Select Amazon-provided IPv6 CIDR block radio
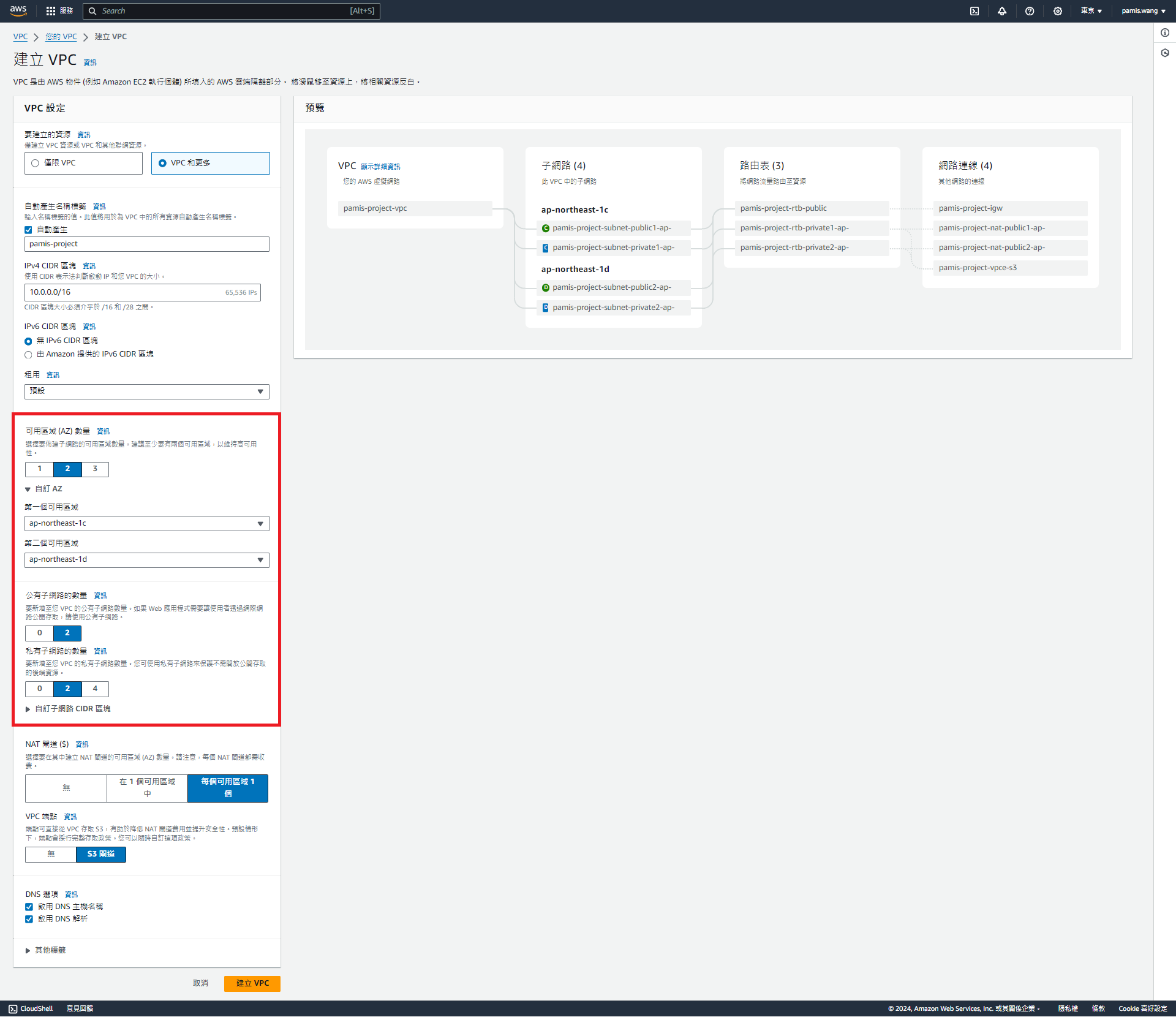Image resolution: width=1176 pixels, height=1017 pixels. coord(28,355)
